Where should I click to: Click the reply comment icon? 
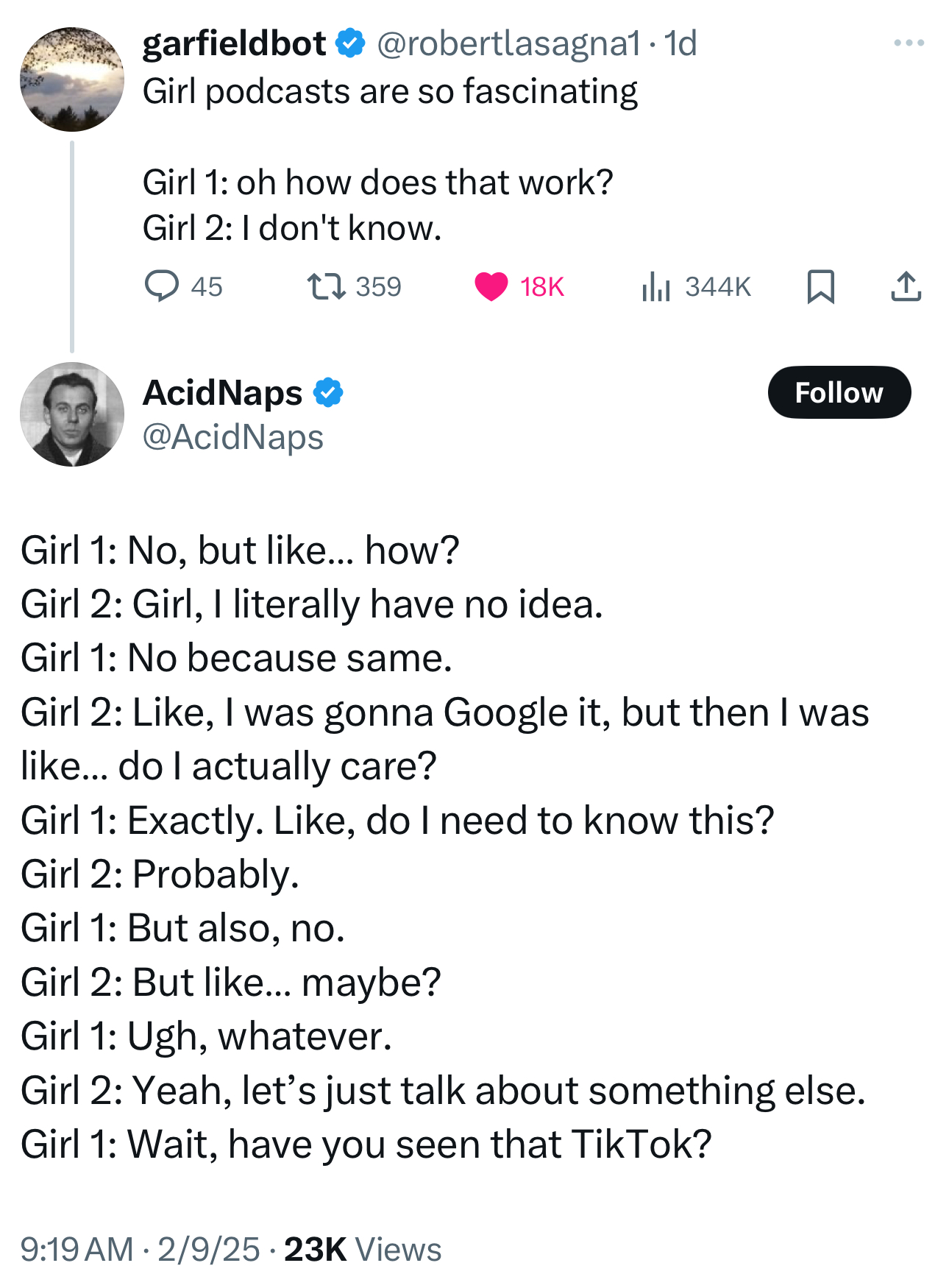click(161, 286)
